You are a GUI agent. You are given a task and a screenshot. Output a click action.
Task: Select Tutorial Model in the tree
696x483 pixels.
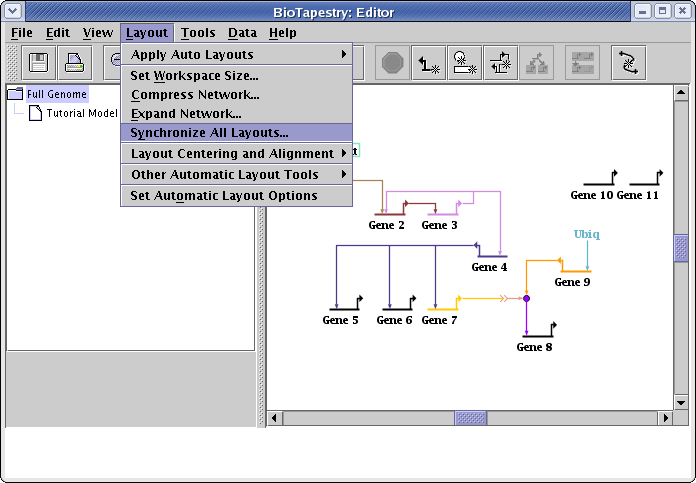(x=81, y=113)
